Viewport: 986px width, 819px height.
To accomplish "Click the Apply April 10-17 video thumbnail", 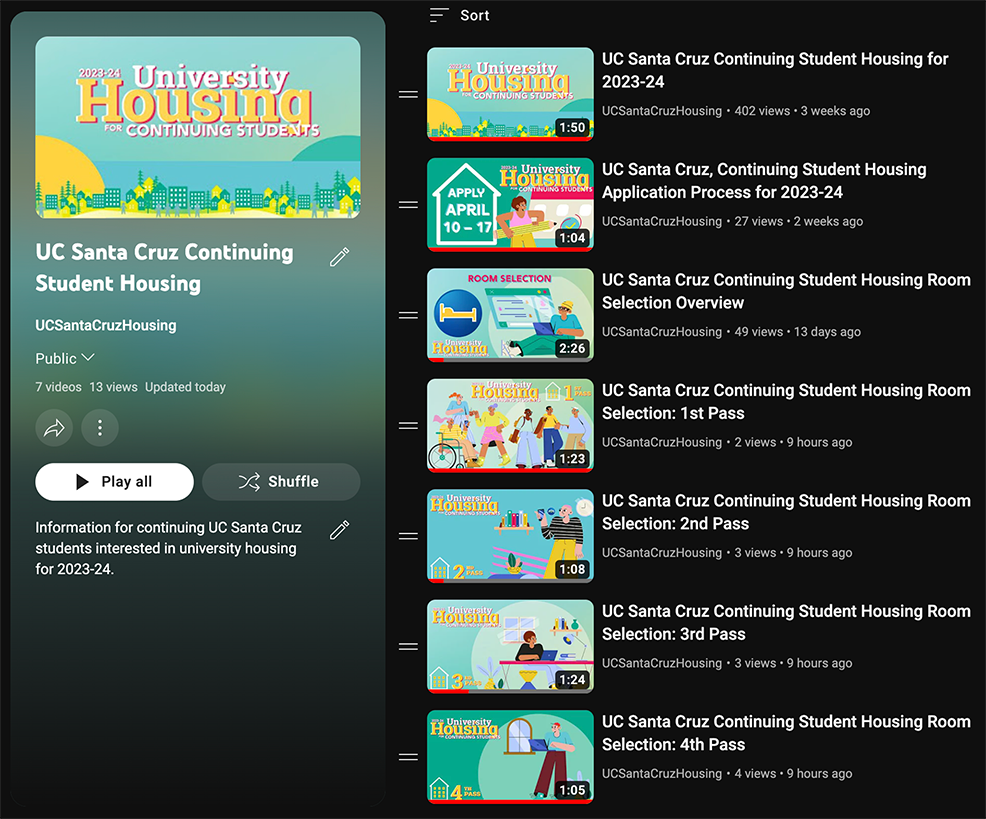I will (510, 204).
